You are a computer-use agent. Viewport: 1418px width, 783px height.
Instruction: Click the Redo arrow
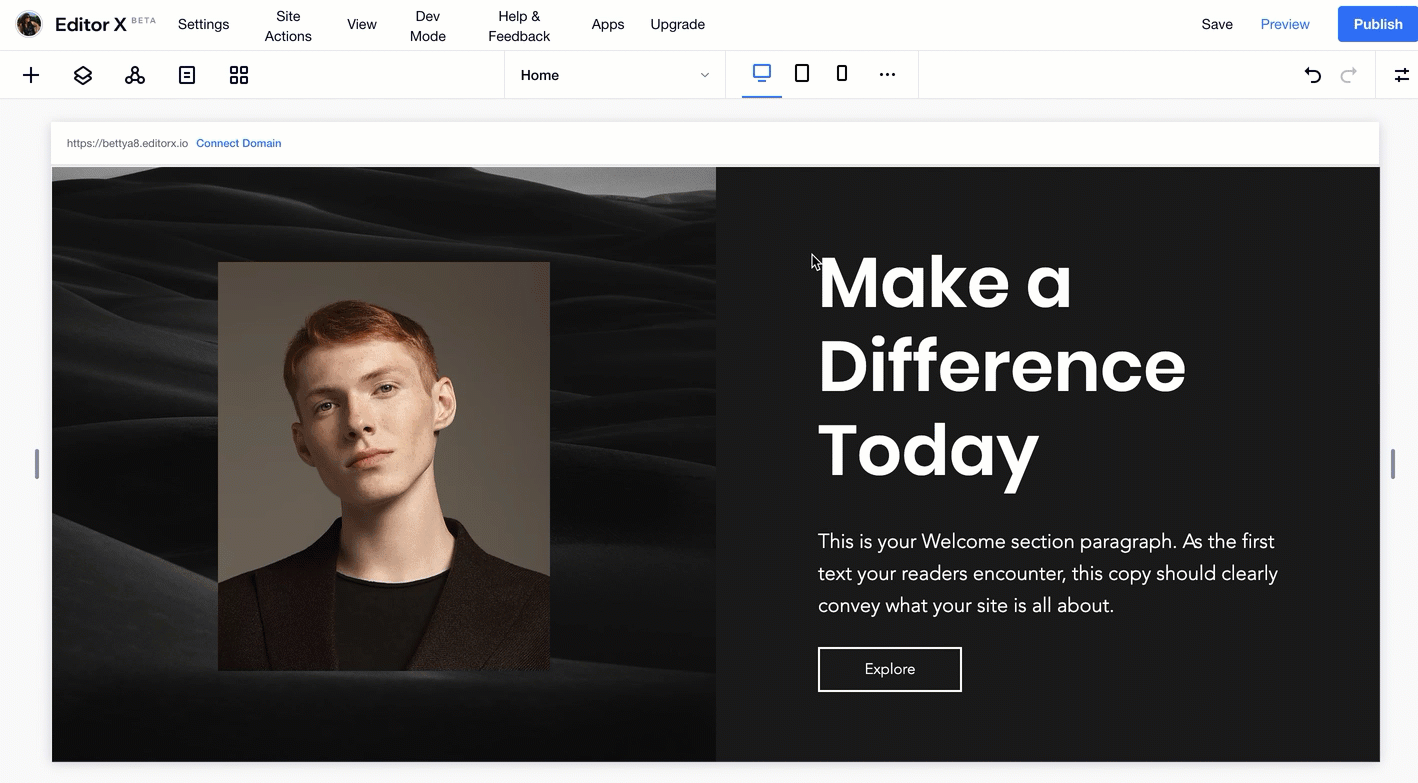1349,75
